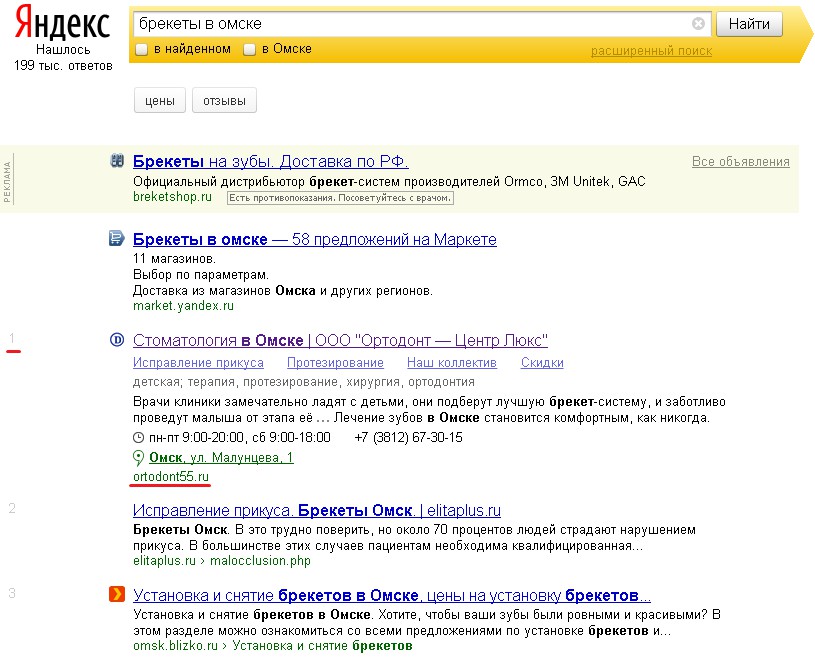Visit omsk.blizko.ru green URL

(175, 646)
